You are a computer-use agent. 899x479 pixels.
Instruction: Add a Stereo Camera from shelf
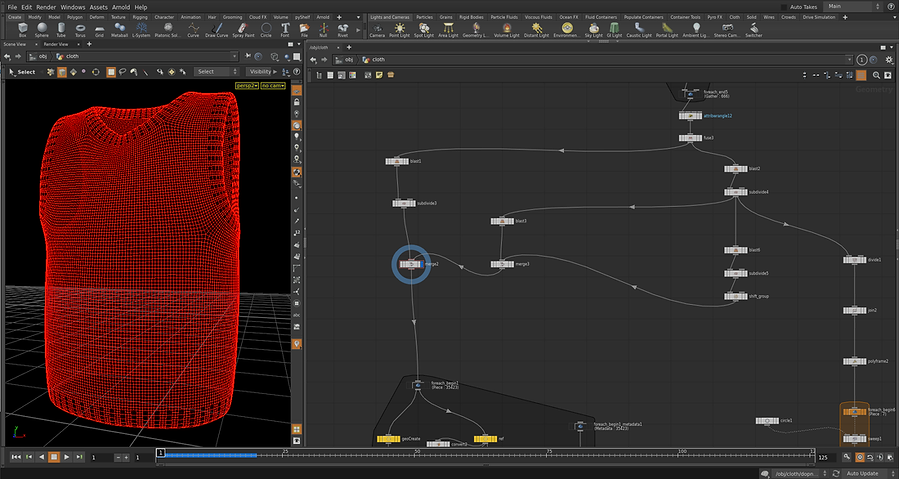pyautogui.click(x=727, y=30)
